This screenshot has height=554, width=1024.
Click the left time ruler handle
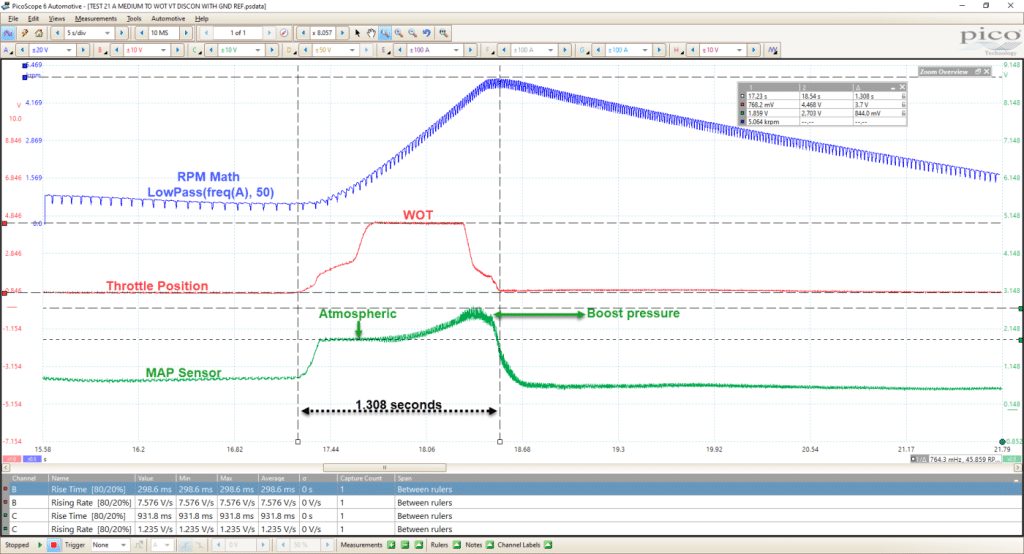[x=298, y=442]
